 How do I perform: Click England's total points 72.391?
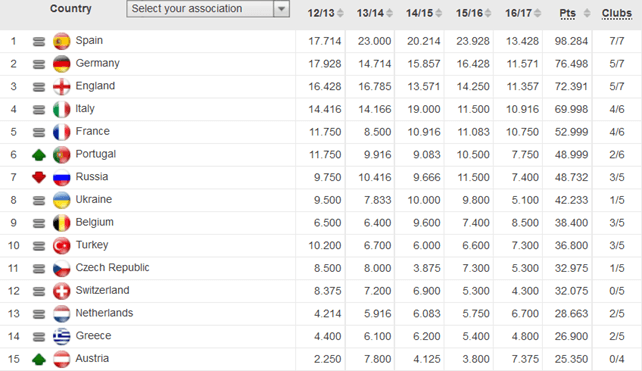click(x=571, y=87)
